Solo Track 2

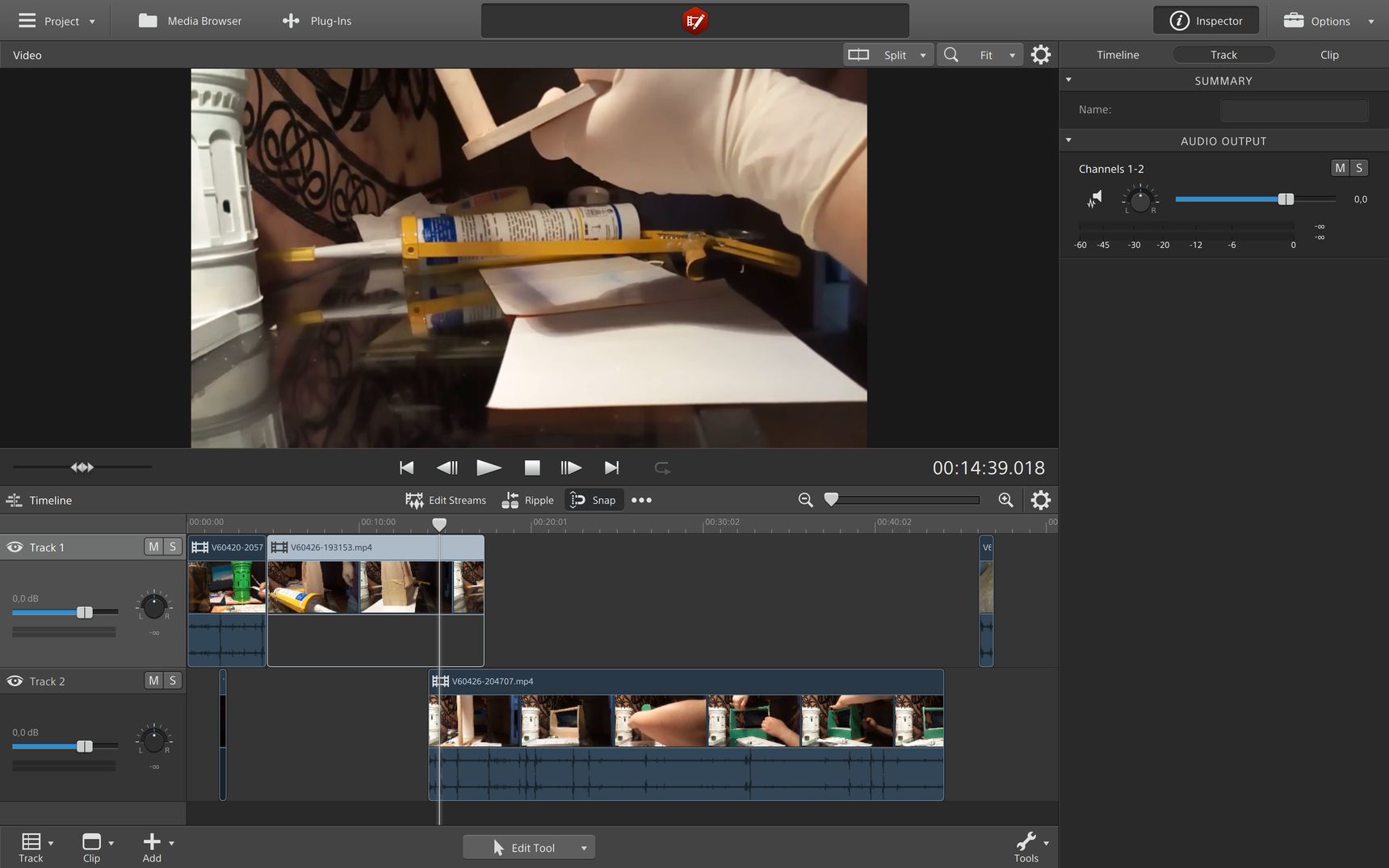click(173, 681)
